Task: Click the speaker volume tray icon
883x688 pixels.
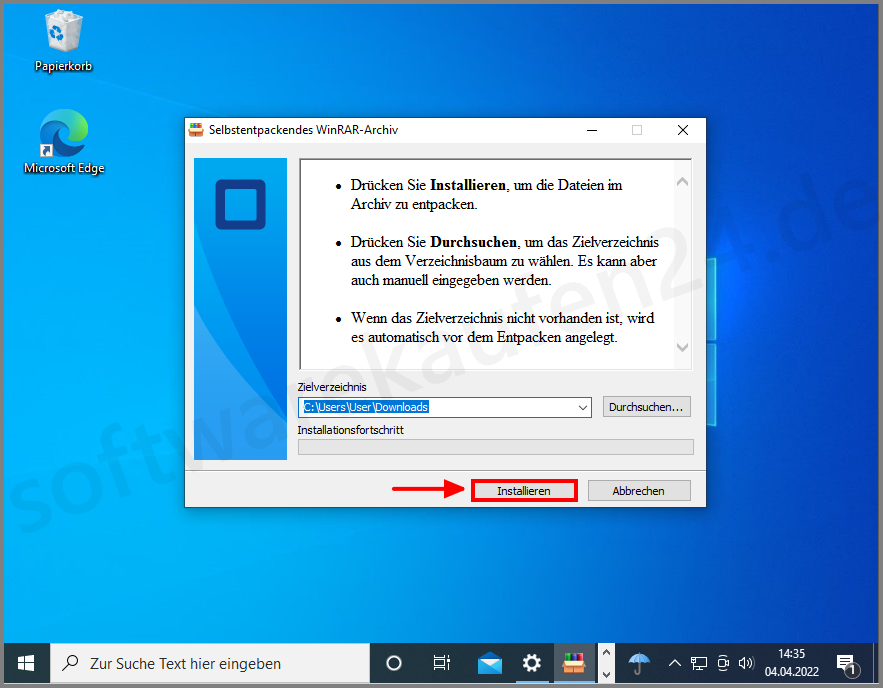Action: pos(746,663)
